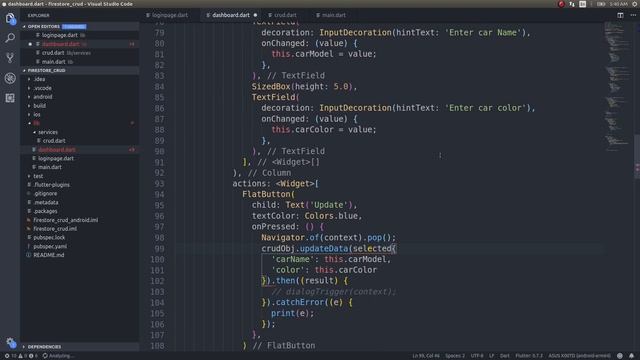Click the 1 unsaved badge in Open Editors
Viewport: 640px width, 360px height.
74,27
